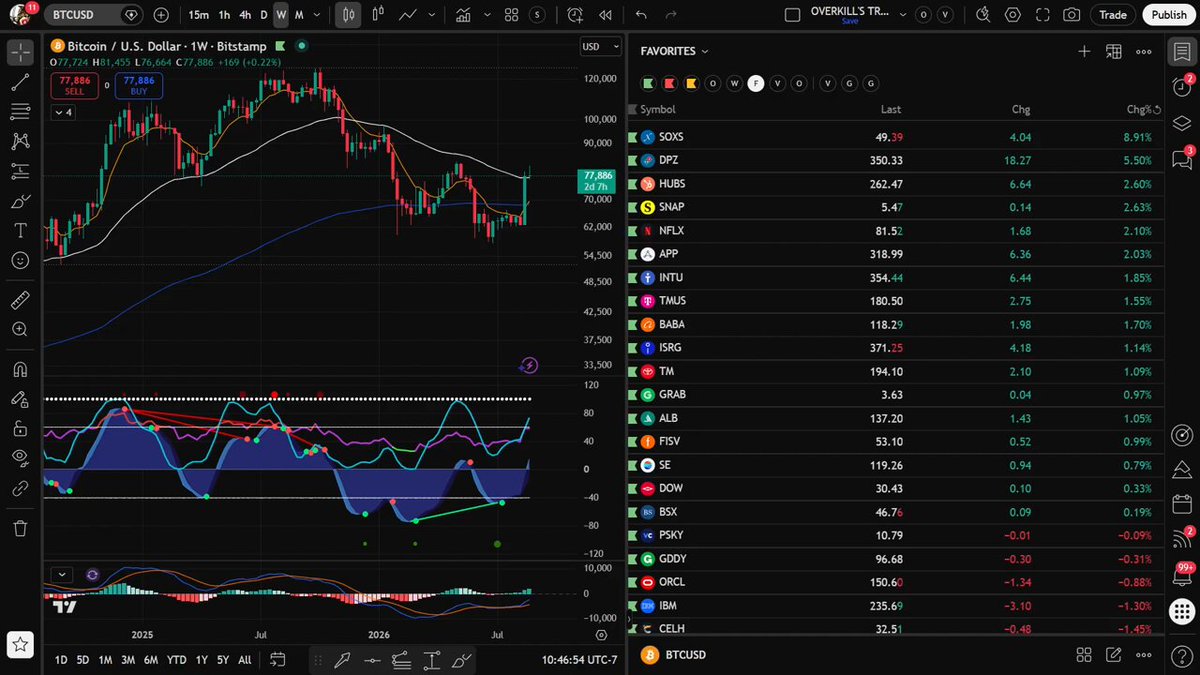Filter watchlist by red flag
The width and height of the screenshot is (1200, 675).
click(668, 83)
